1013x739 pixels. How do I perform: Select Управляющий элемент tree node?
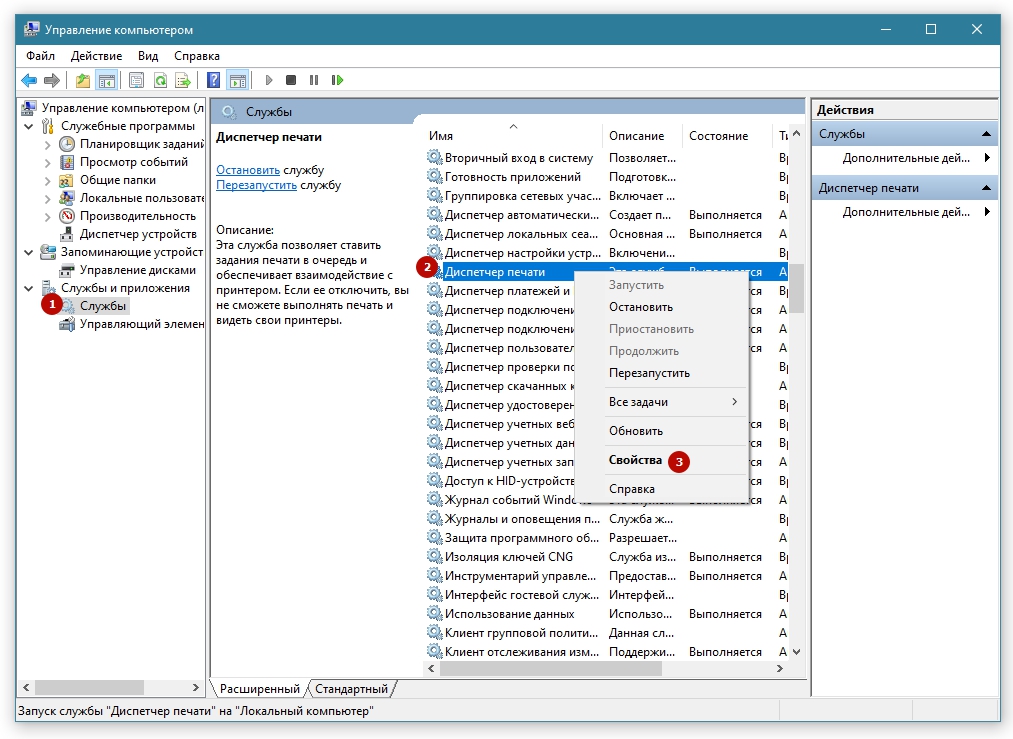click(x=141, y=324)
